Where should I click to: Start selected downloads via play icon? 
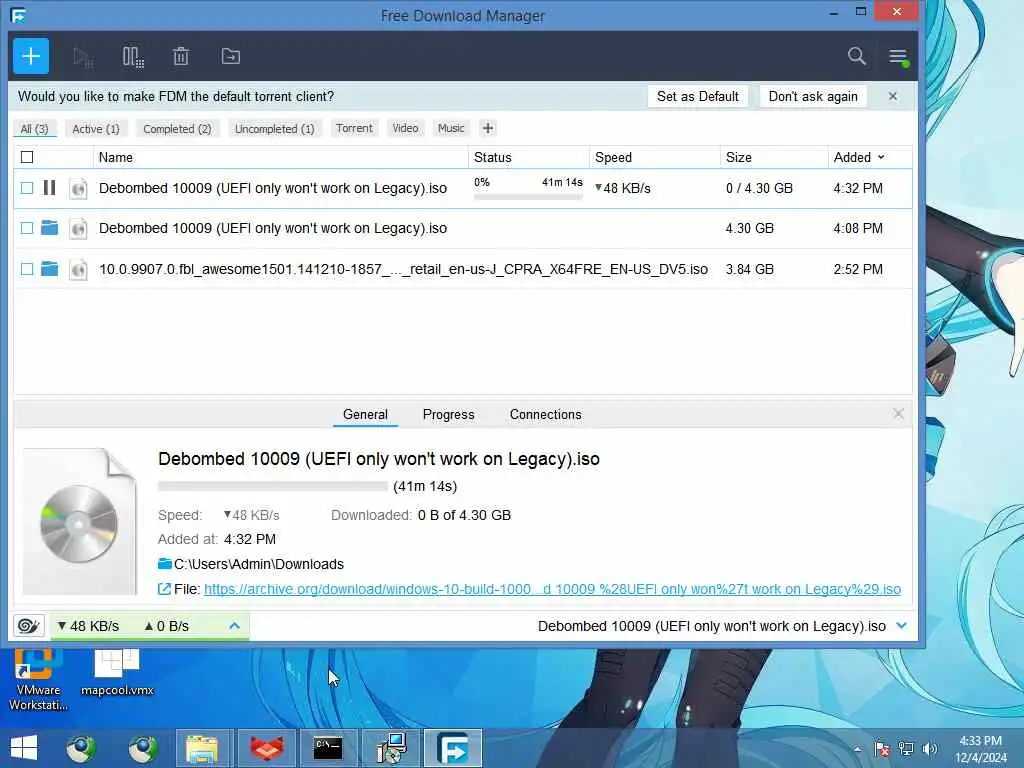coord(83,57)
